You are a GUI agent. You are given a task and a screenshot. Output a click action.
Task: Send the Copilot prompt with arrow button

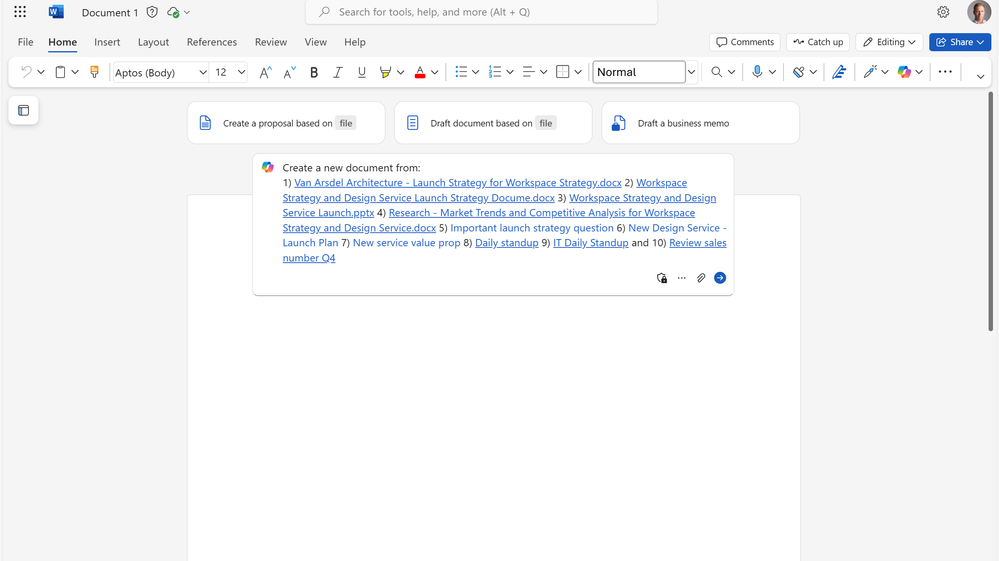click(720, 278)
